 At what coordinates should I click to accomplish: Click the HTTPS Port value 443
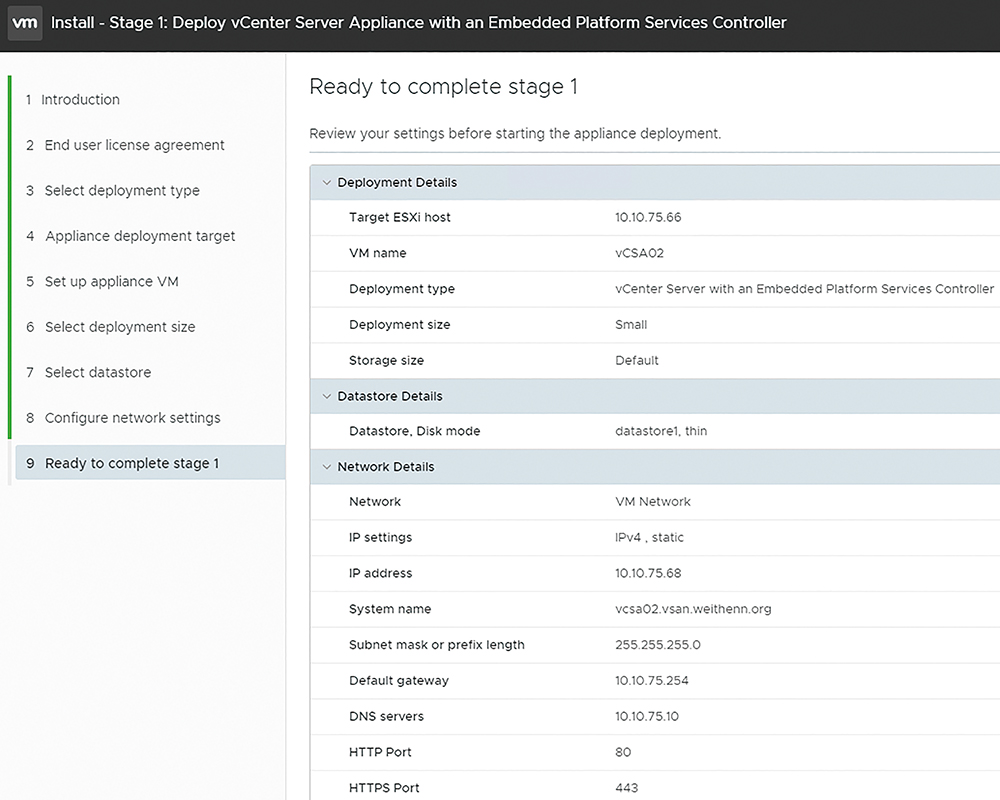point(627,788)
